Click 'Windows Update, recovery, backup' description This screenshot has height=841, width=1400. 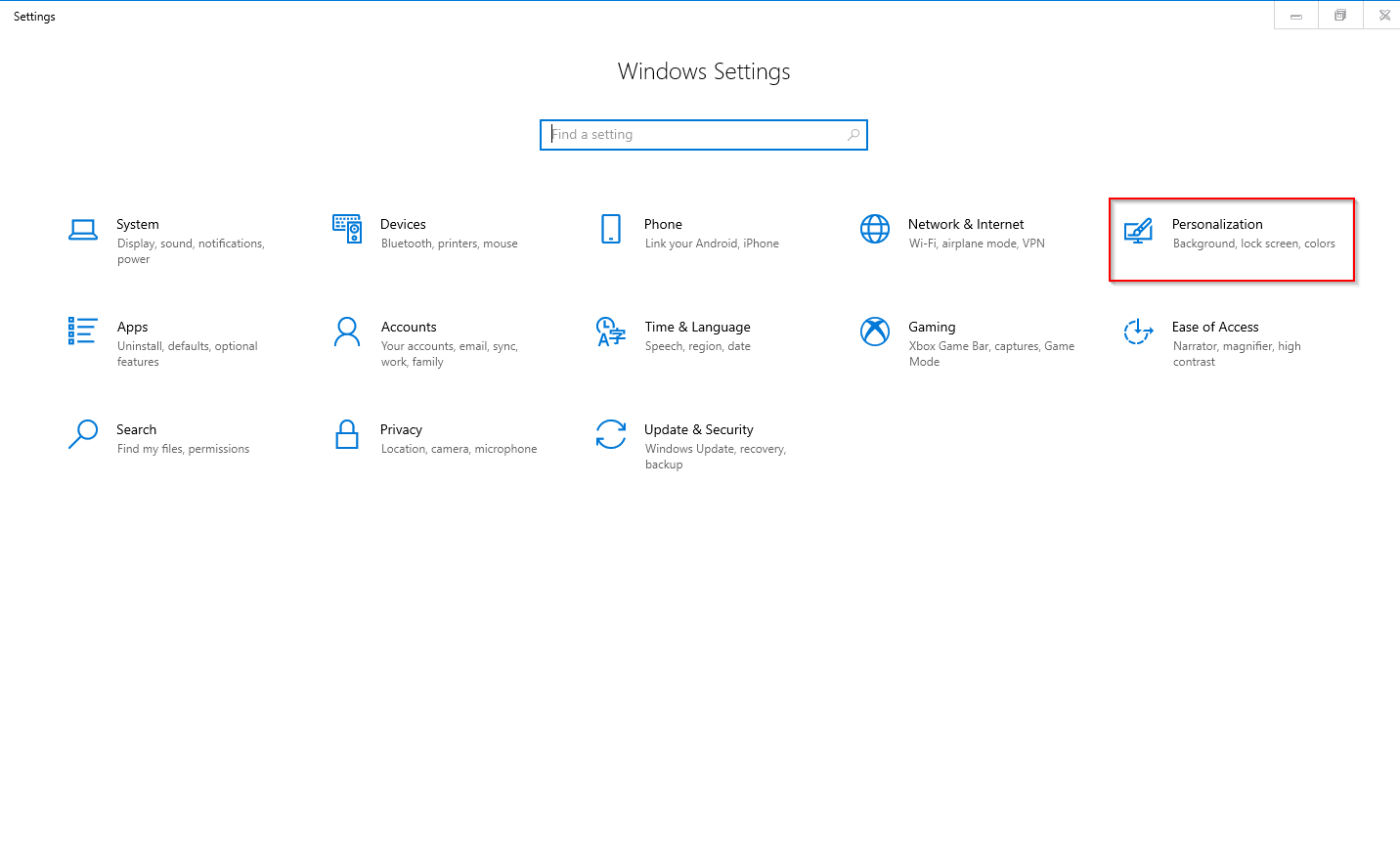click(716, 457)
